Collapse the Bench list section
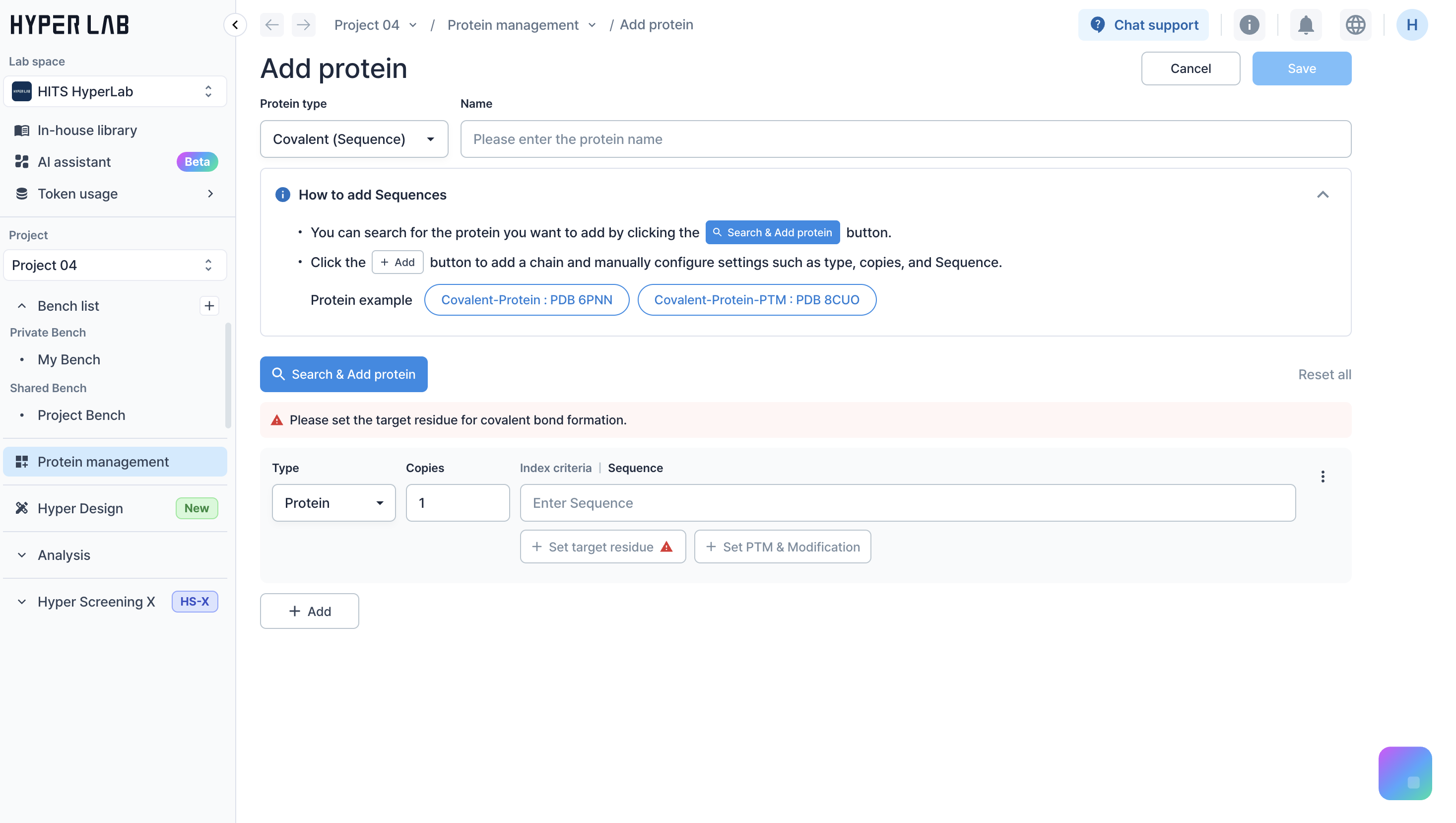The height and width of the screenshot is (823, 1456). [x=21, y=306]
